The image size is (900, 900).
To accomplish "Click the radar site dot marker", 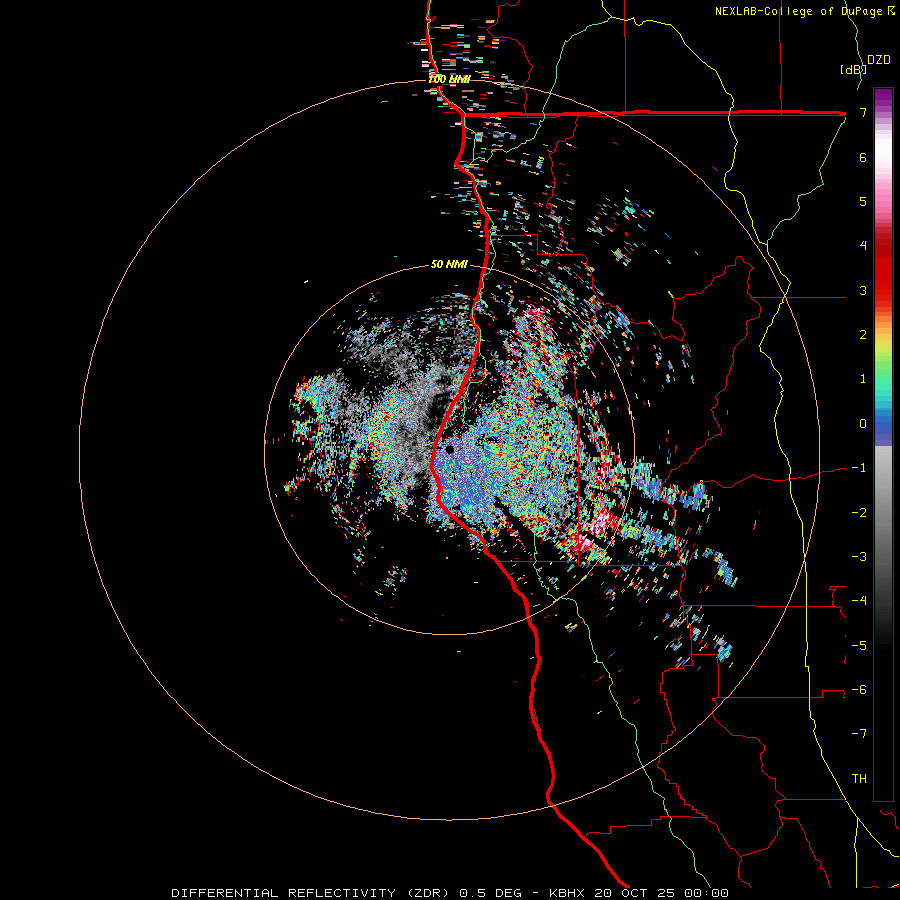I will click(x=449, y=449).
